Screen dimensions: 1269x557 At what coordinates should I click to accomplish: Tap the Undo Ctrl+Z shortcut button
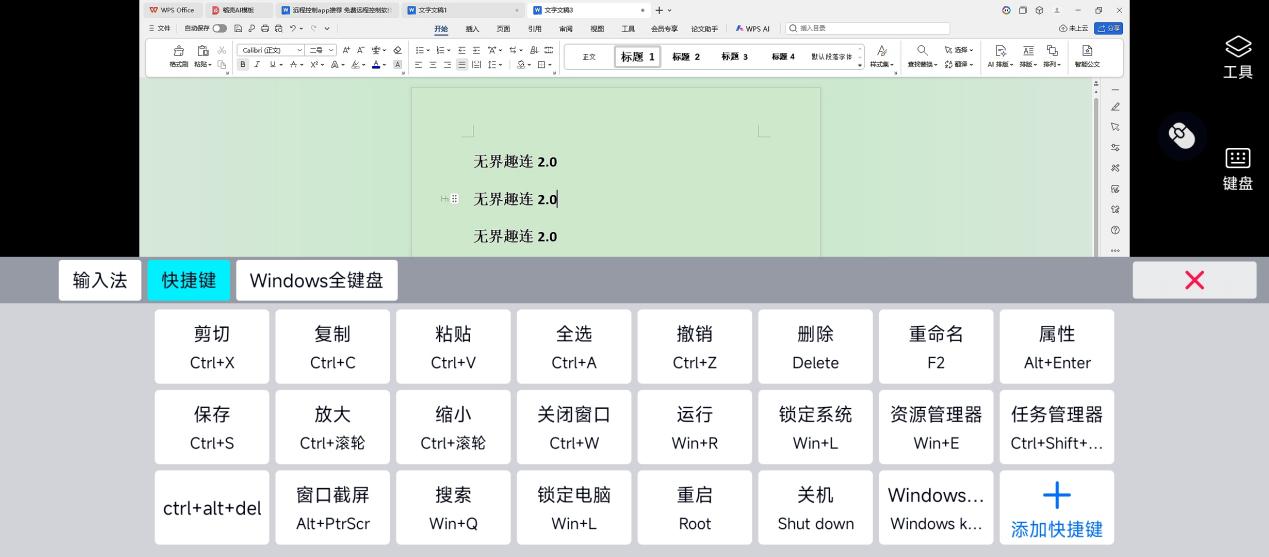(x=695, y=347)
